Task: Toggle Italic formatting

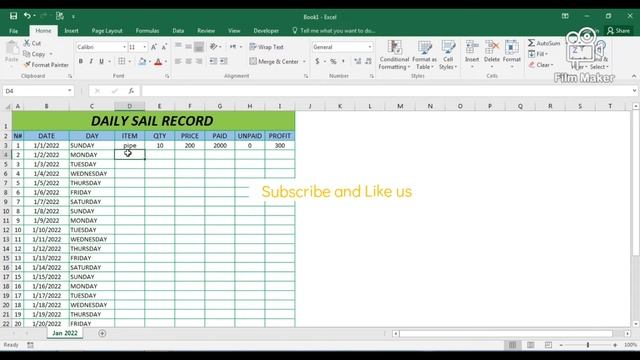Action: (91, 61)
